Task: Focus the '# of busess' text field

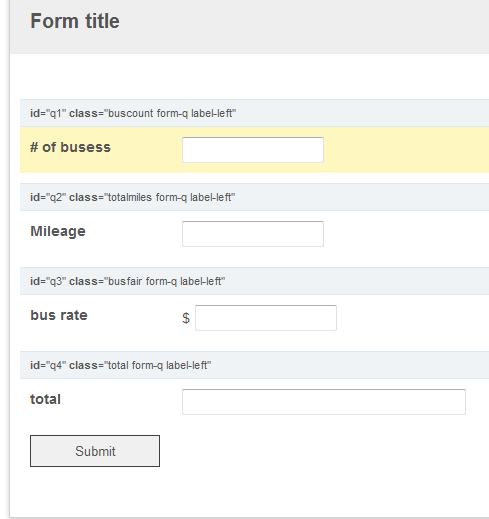Action: pos(253,150)
